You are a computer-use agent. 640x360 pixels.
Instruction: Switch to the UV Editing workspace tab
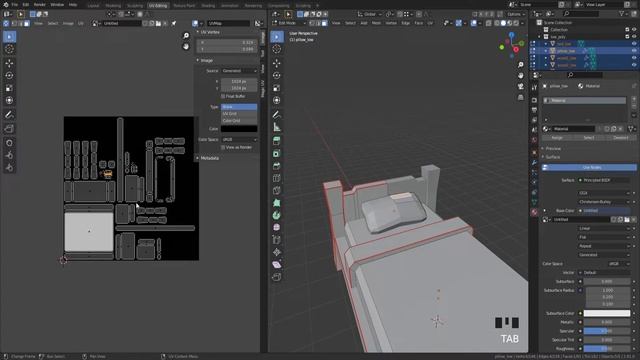158,6
